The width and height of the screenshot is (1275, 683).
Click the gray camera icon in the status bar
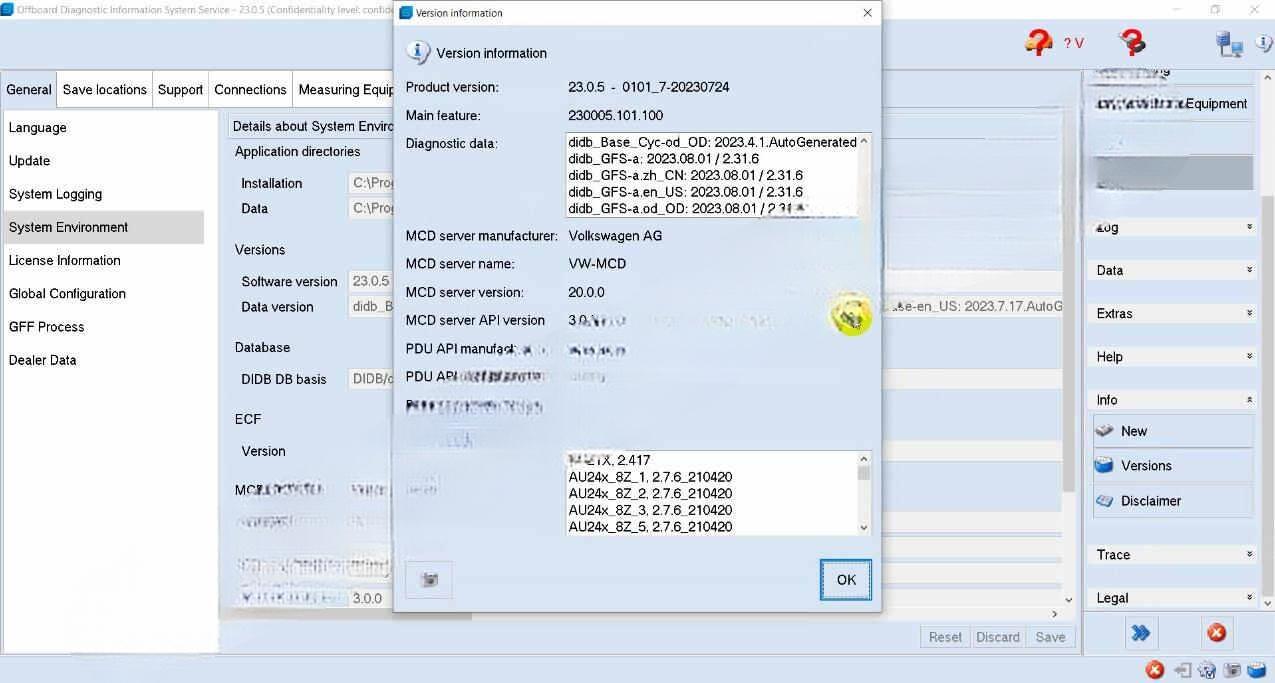pyautogui.click(x=1232, y=670)
